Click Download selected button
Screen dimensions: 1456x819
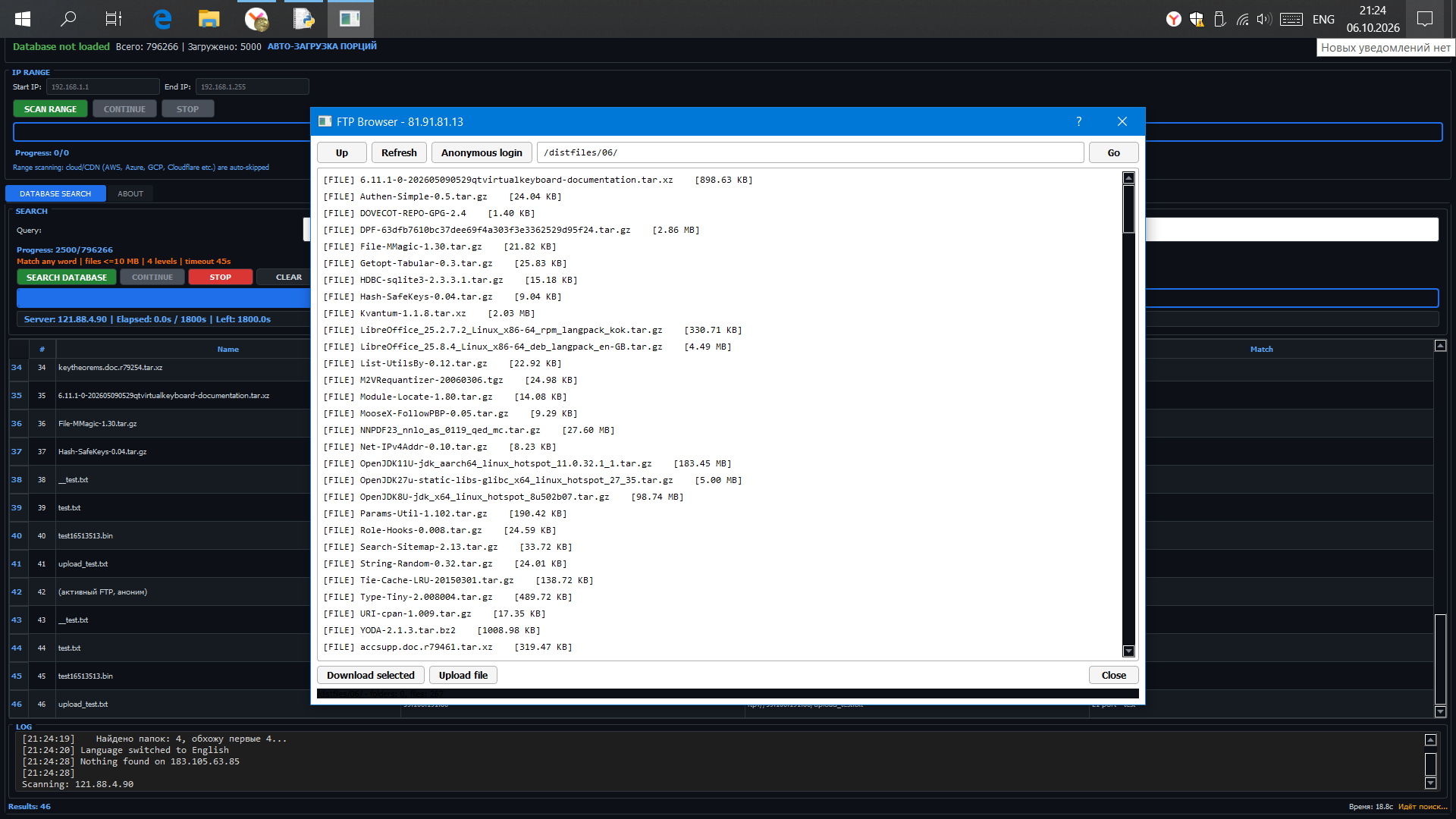371,675
